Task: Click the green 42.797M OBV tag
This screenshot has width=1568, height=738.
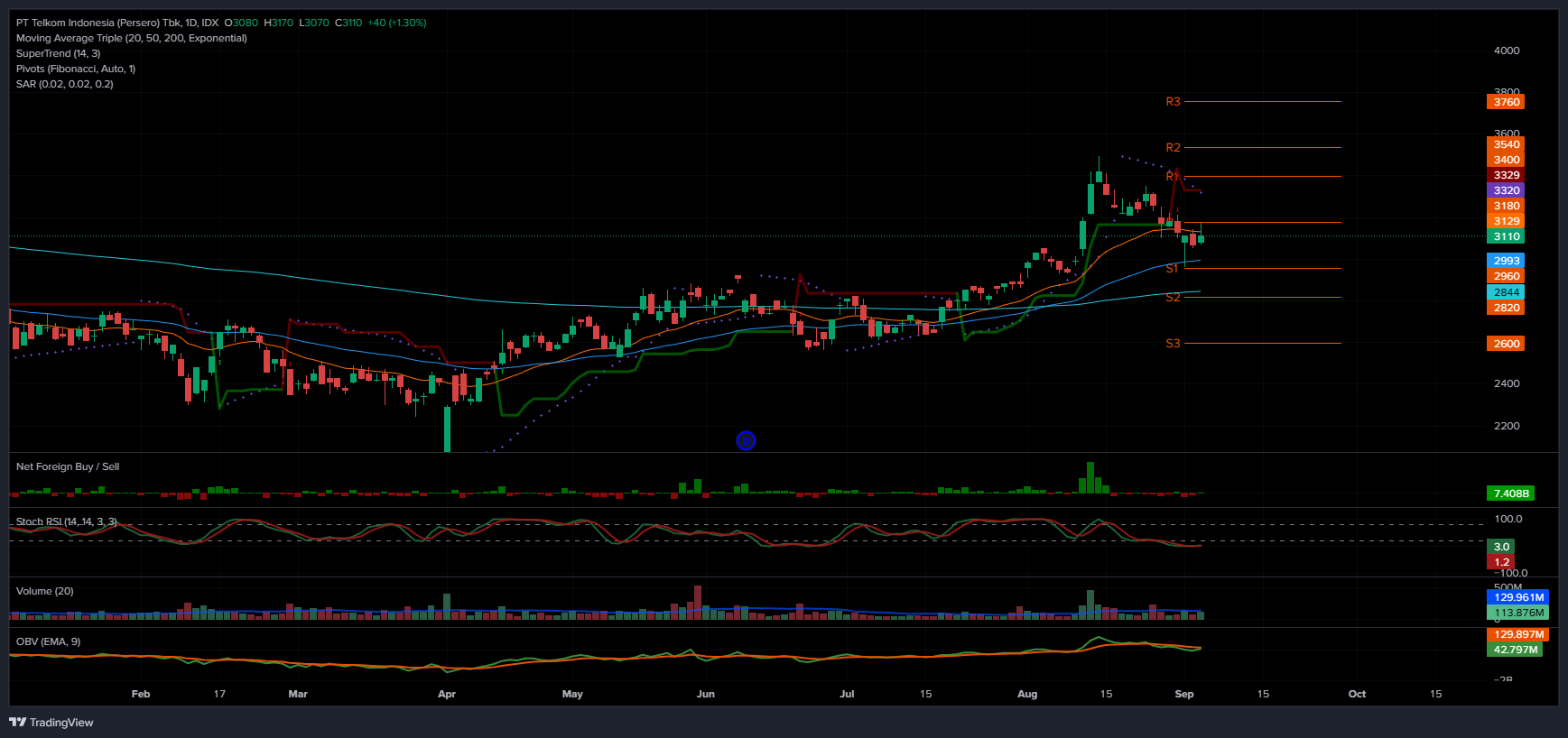Action: [x=1514, y=650]
